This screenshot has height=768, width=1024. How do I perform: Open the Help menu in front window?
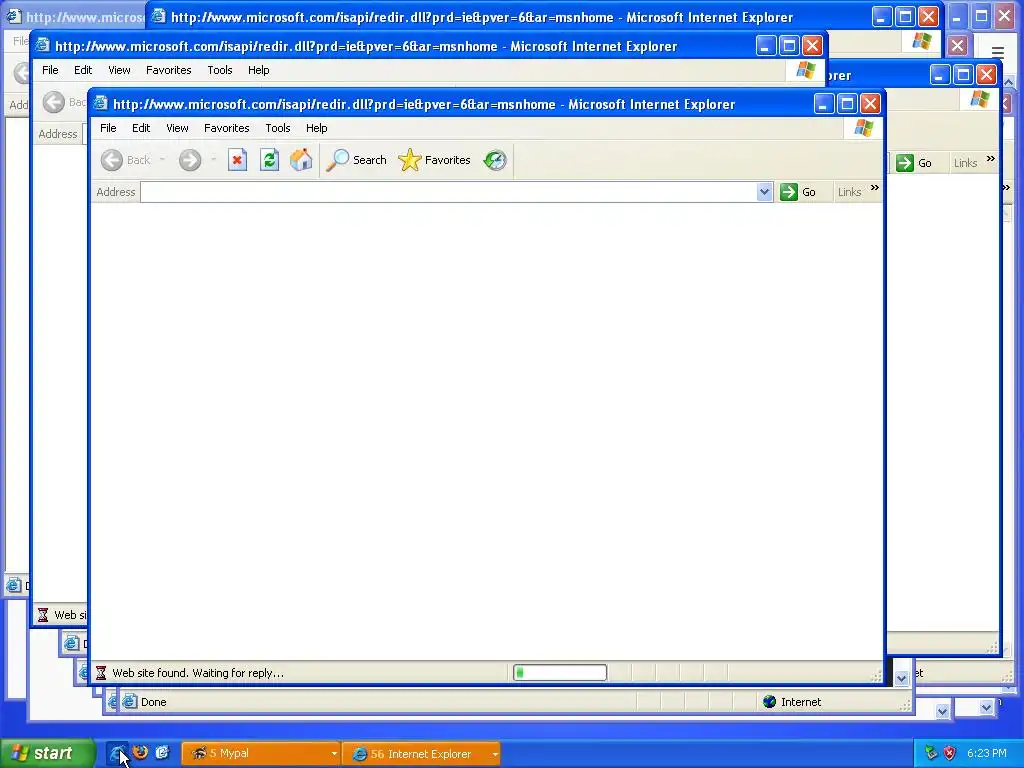(317, 128)
